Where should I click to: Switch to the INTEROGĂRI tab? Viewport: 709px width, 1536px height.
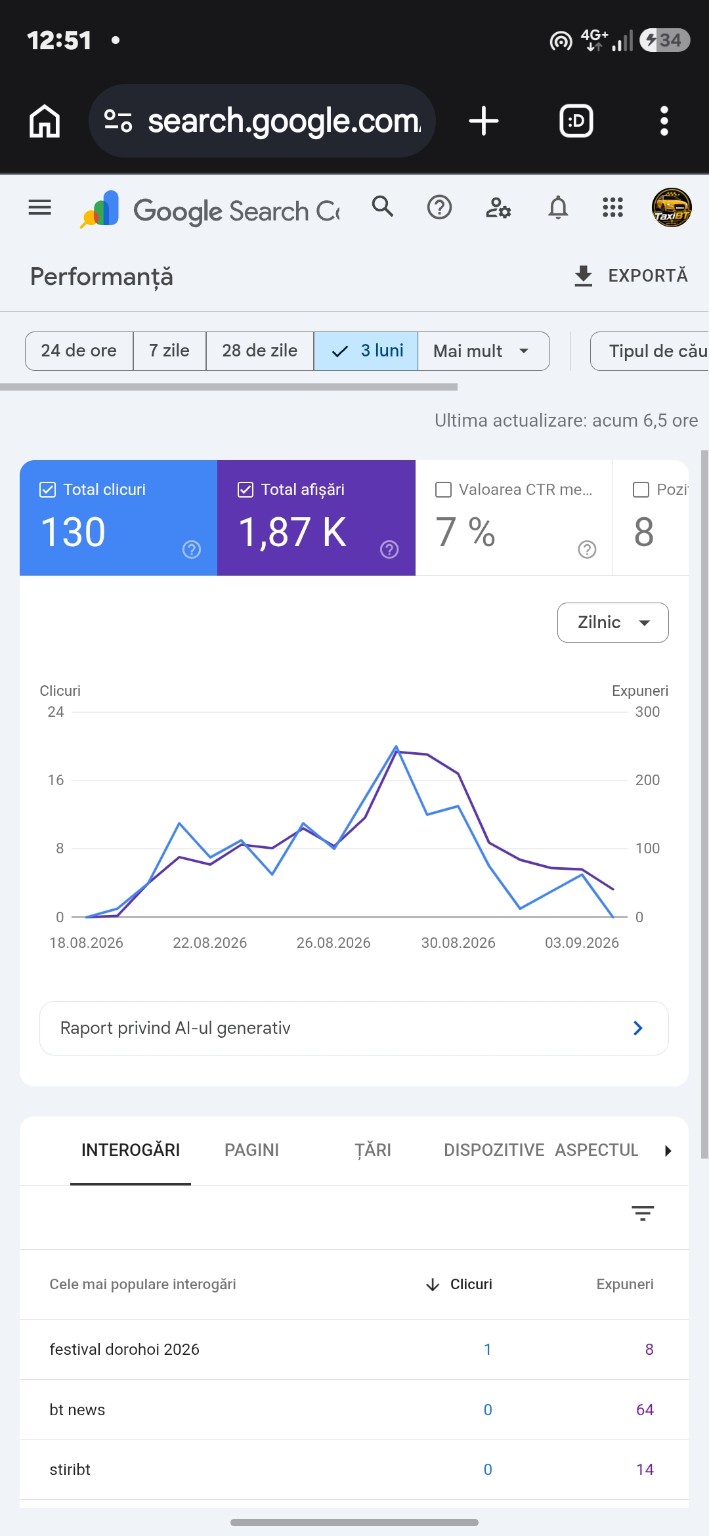[x=131, y=1150]
